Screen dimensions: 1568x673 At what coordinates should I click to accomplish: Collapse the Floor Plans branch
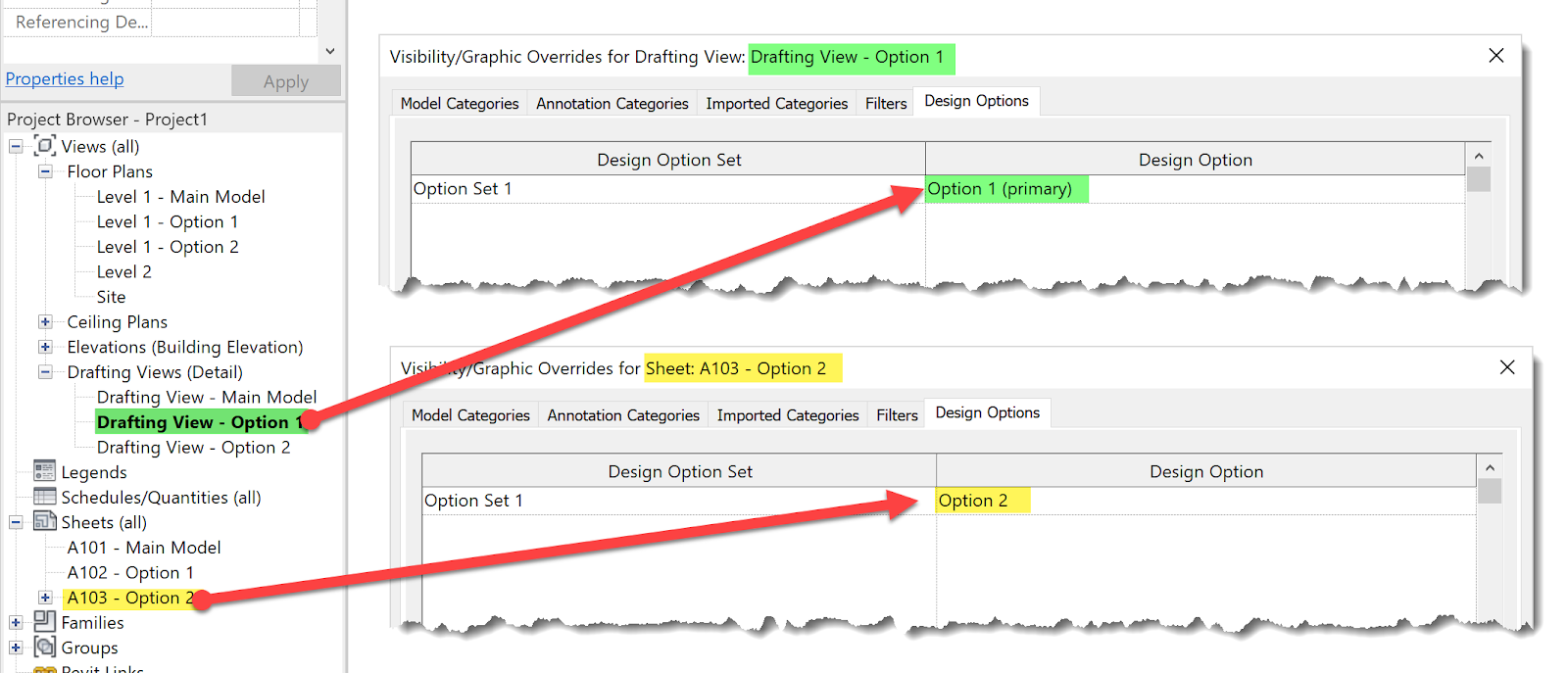click(x=45, y=171)
